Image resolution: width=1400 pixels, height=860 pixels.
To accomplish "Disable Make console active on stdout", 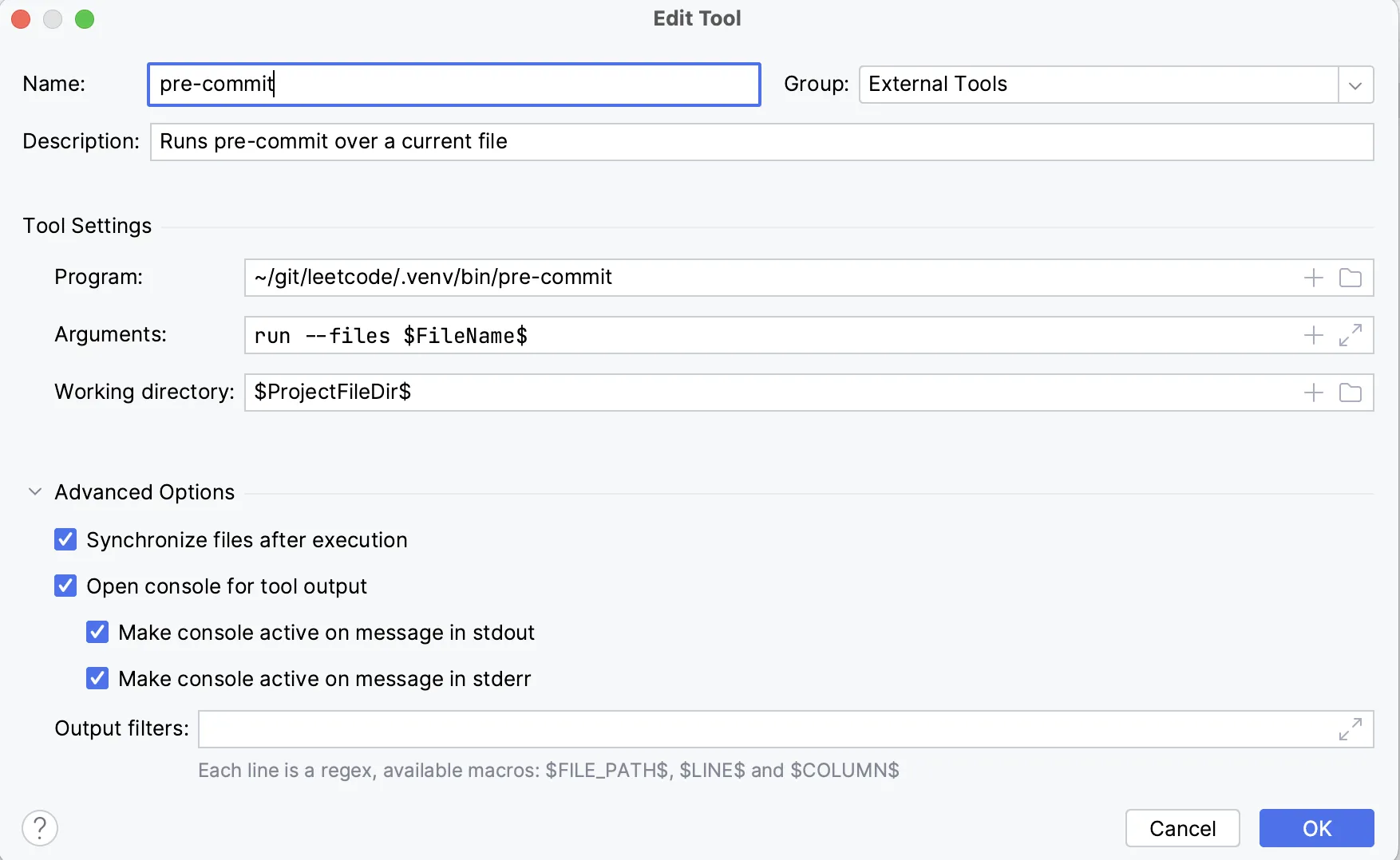I will [x=97, y=633].
